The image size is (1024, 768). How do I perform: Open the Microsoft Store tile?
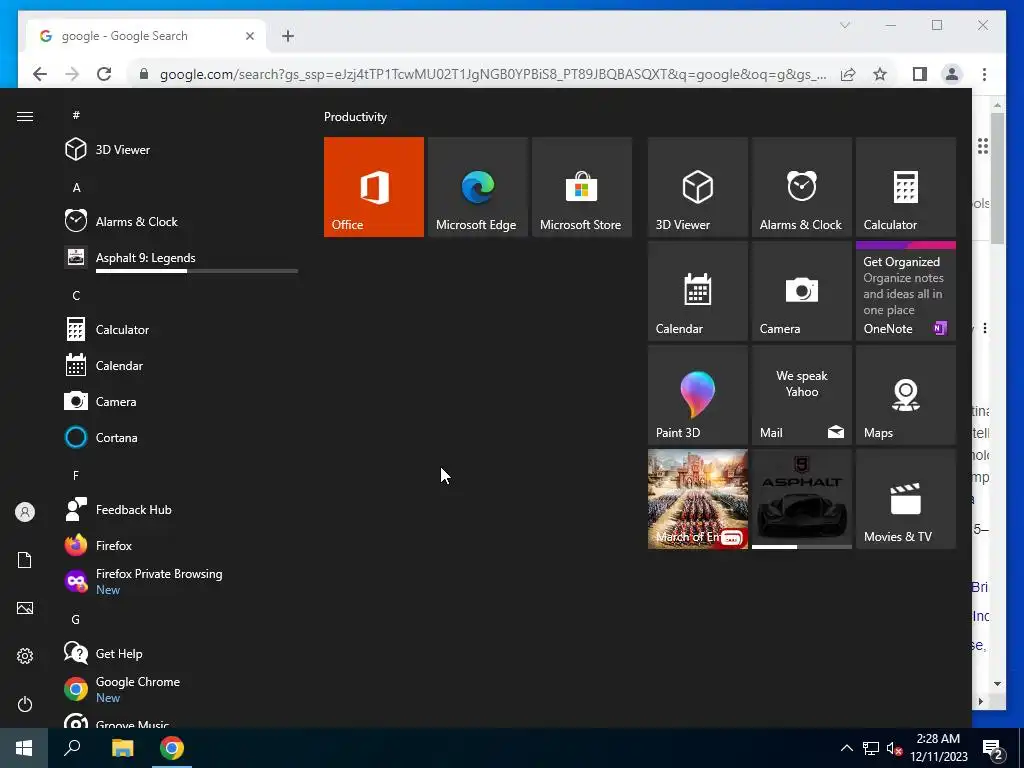[x=582, y=187]
